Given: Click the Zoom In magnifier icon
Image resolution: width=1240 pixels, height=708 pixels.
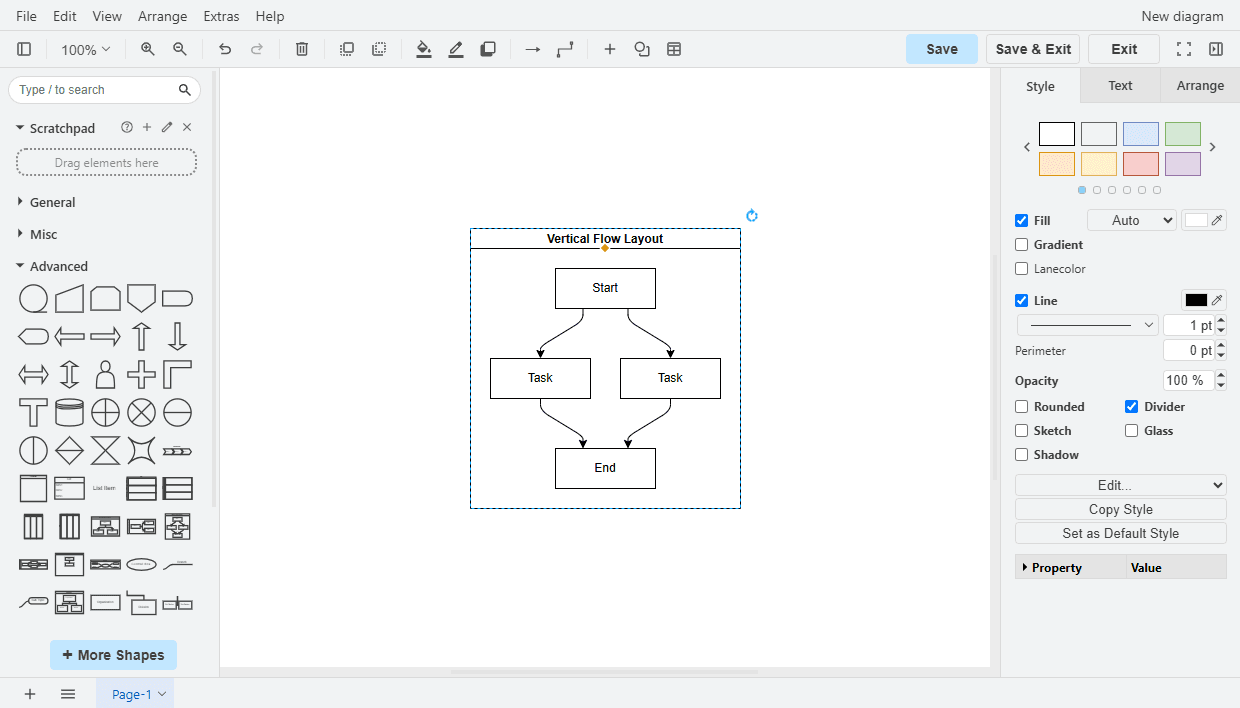Looking at the screenshot, I should [x=148, y=49].
